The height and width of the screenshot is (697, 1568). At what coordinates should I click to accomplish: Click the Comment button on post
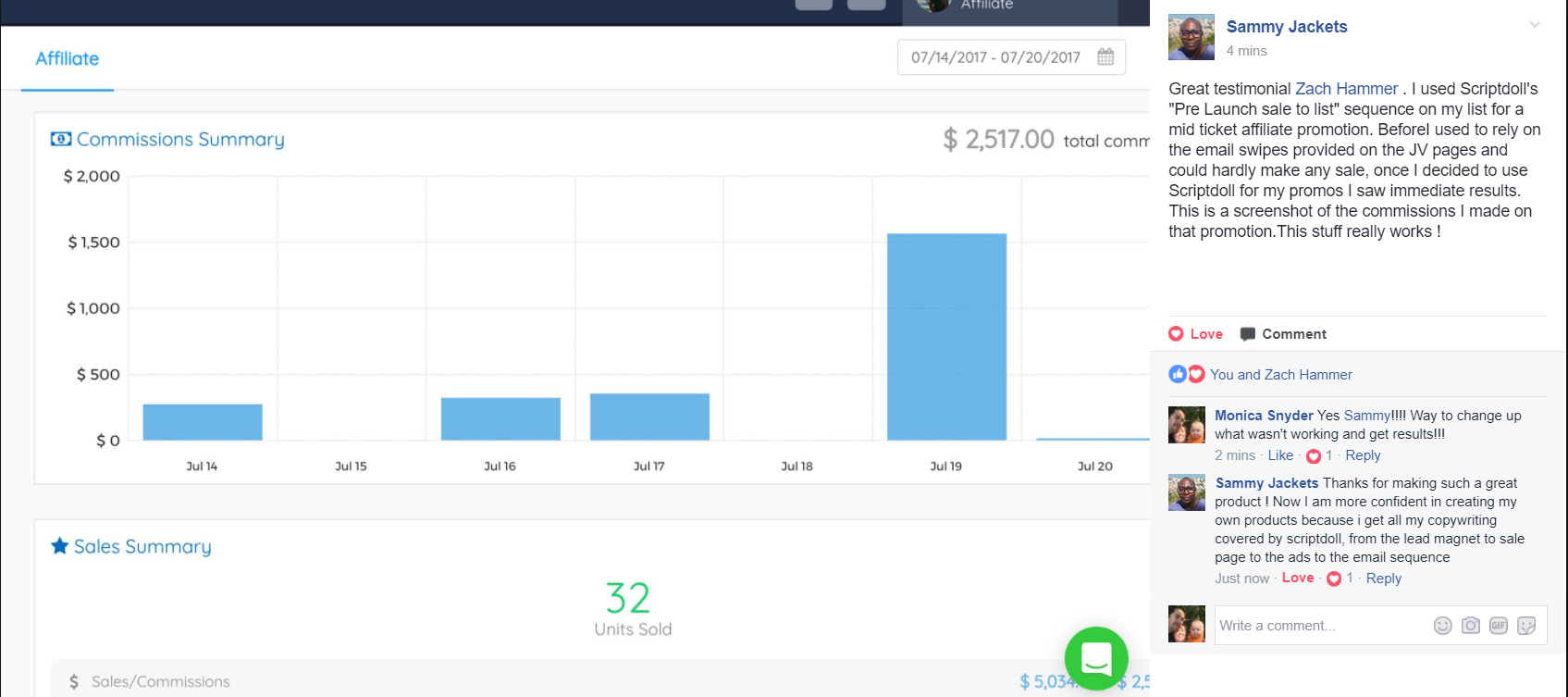1283,334
